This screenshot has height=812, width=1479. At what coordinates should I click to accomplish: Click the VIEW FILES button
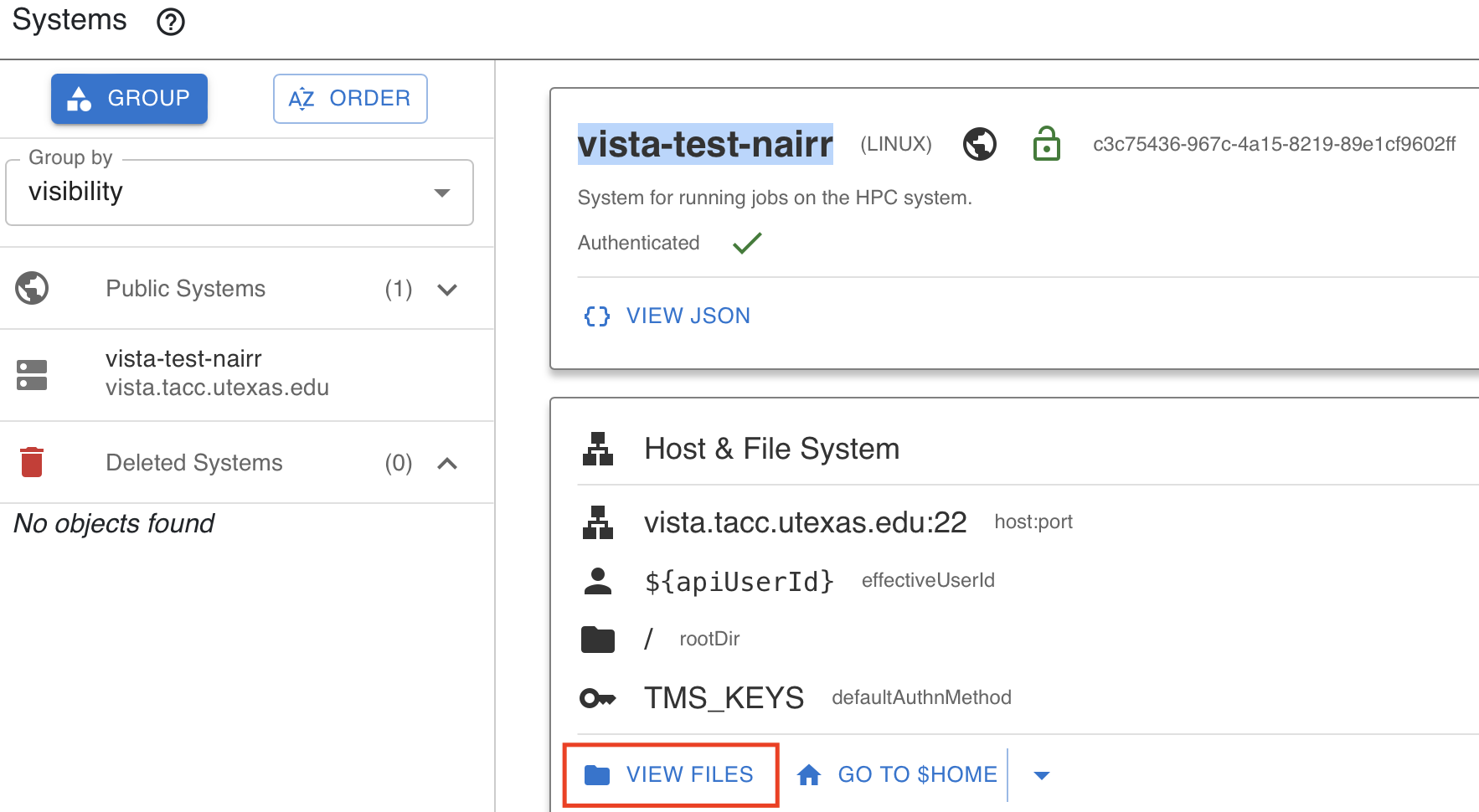pos(670,774)
